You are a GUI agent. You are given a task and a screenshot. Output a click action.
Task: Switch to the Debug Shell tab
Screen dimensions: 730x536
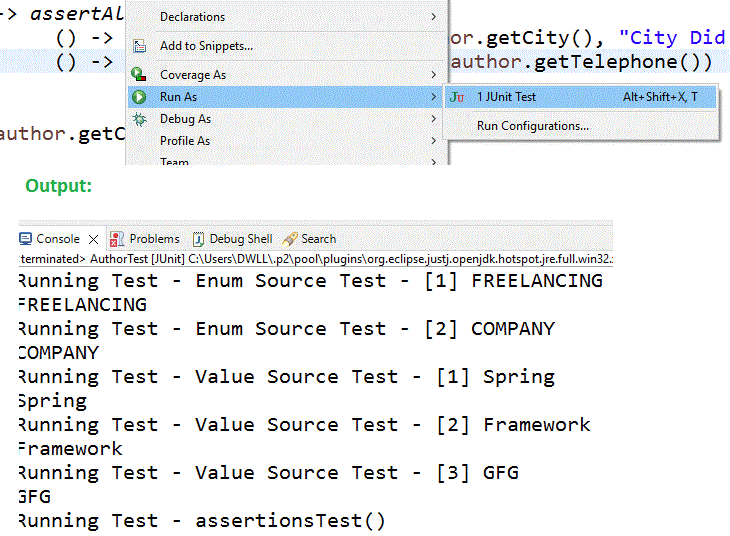pos(232,239)
